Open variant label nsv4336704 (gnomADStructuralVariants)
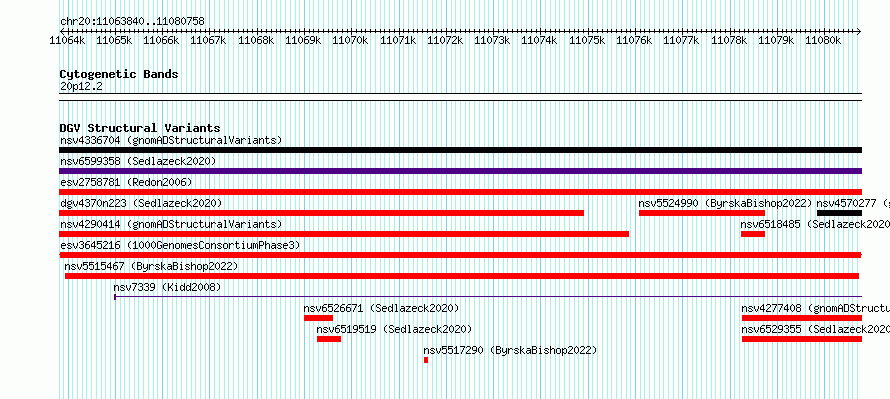This screenshot has height=399, width=890. click(x=171, y=140)
